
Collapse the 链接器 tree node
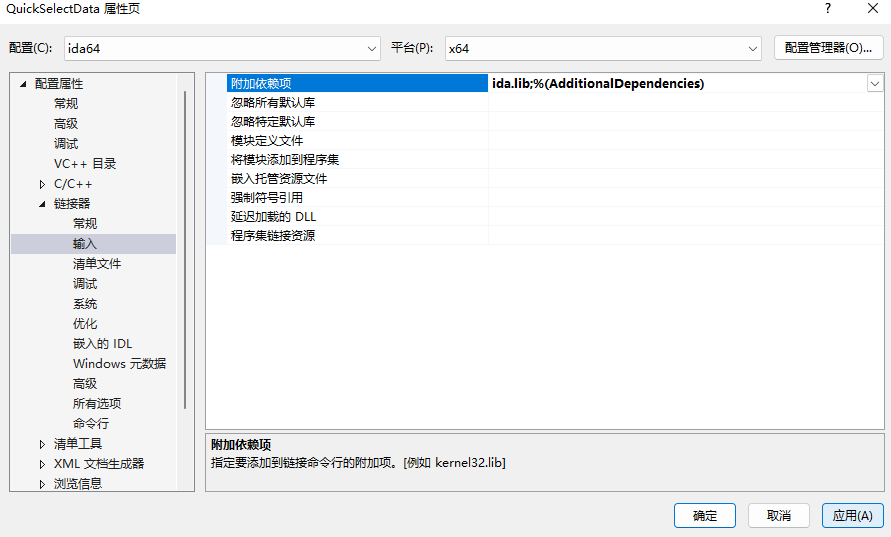pyautogui.click(x=42, y=203)
